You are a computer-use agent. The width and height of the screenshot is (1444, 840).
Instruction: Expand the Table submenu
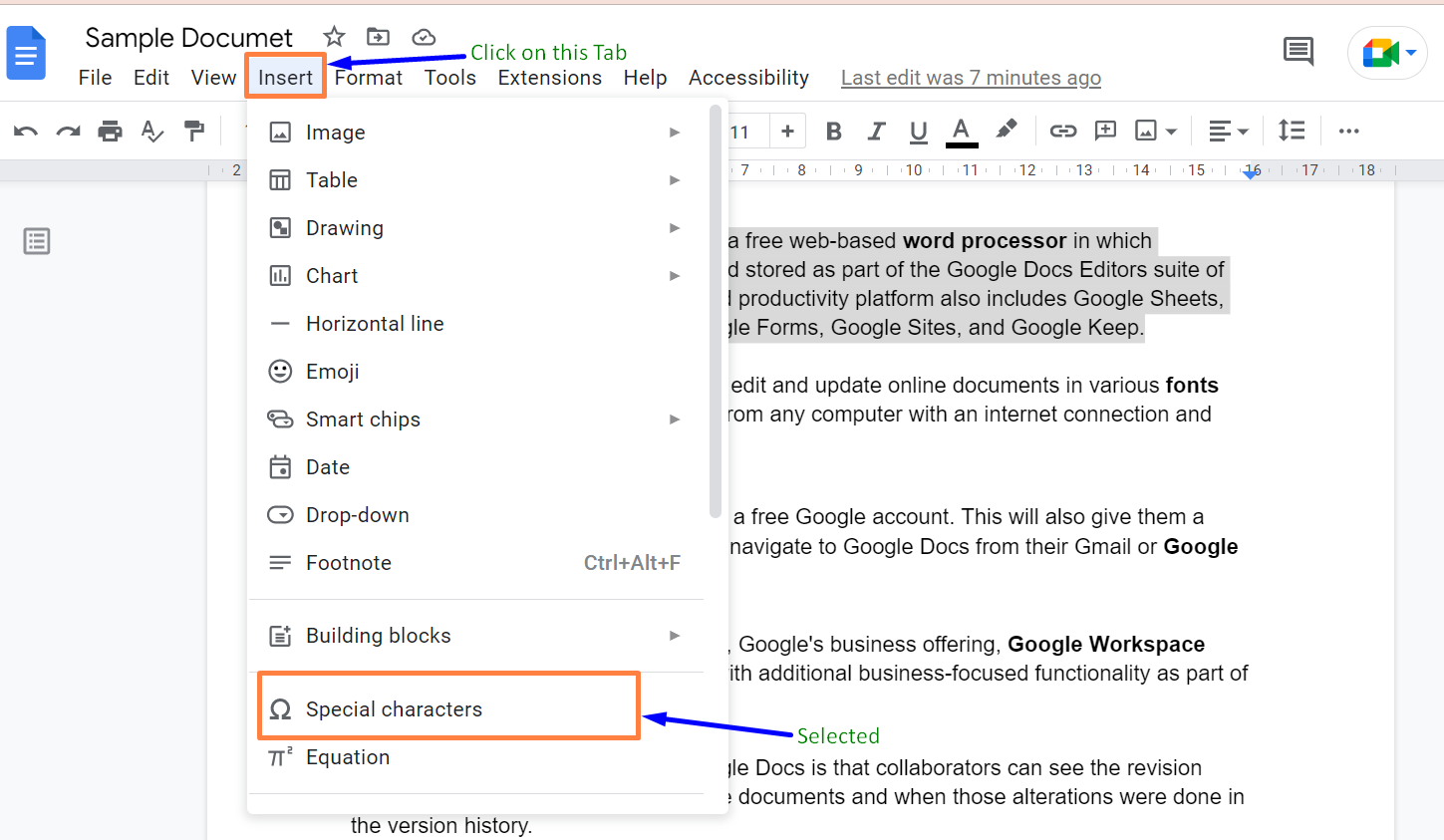coord(476,180)
